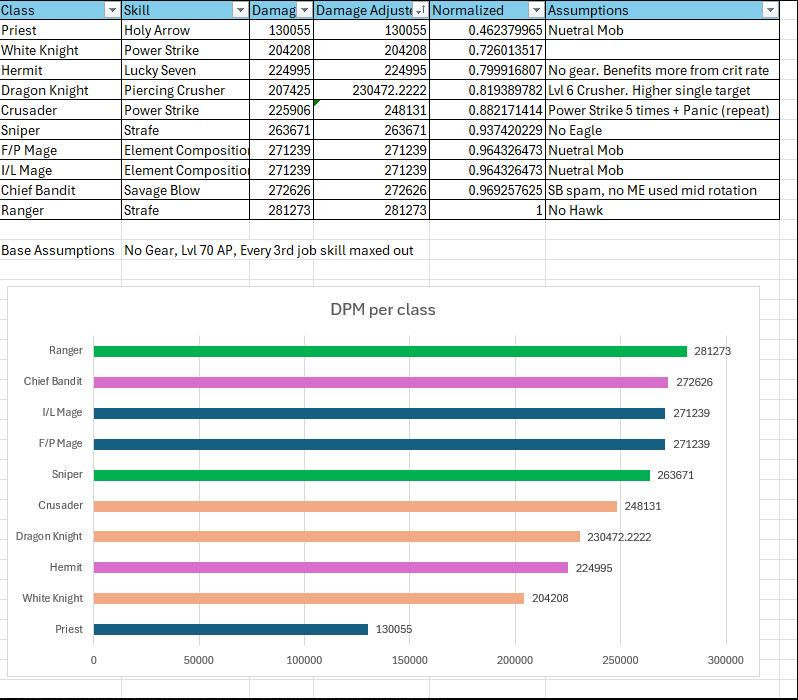Select the Chief Bandit class cell
This screenshot has width=798, height=700.
(61, 190)
